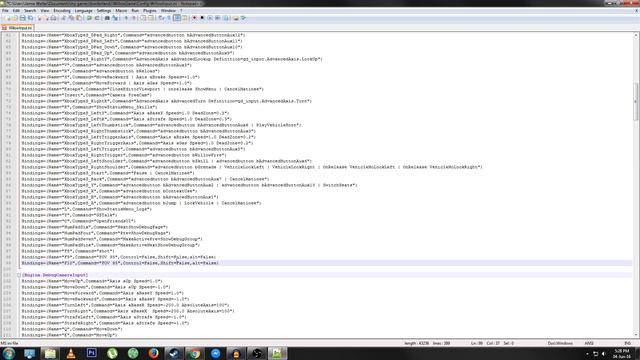Open the Run menu
This screenshot has height=360, width=640.
pyautogui.click(x=135, y=11)
